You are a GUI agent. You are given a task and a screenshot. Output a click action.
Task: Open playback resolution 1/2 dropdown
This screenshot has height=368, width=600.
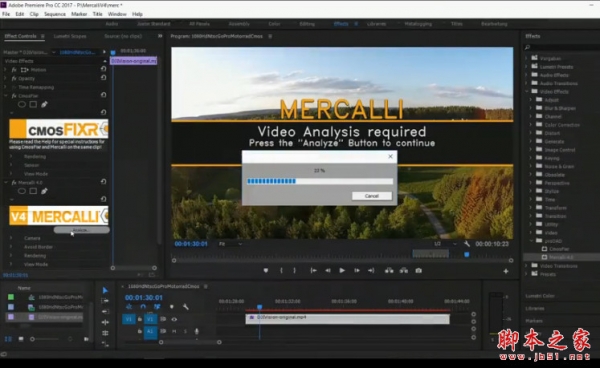pos(445,244)
